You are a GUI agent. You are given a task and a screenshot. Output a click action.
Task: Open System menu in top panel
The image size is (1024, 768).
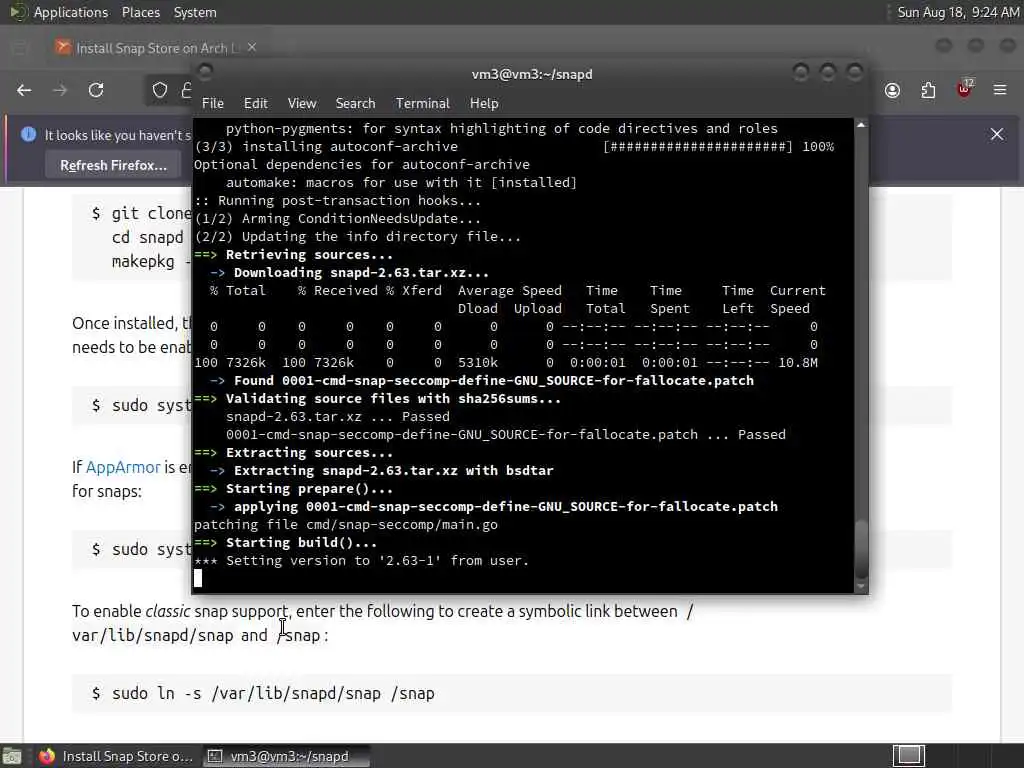point(195,12)
